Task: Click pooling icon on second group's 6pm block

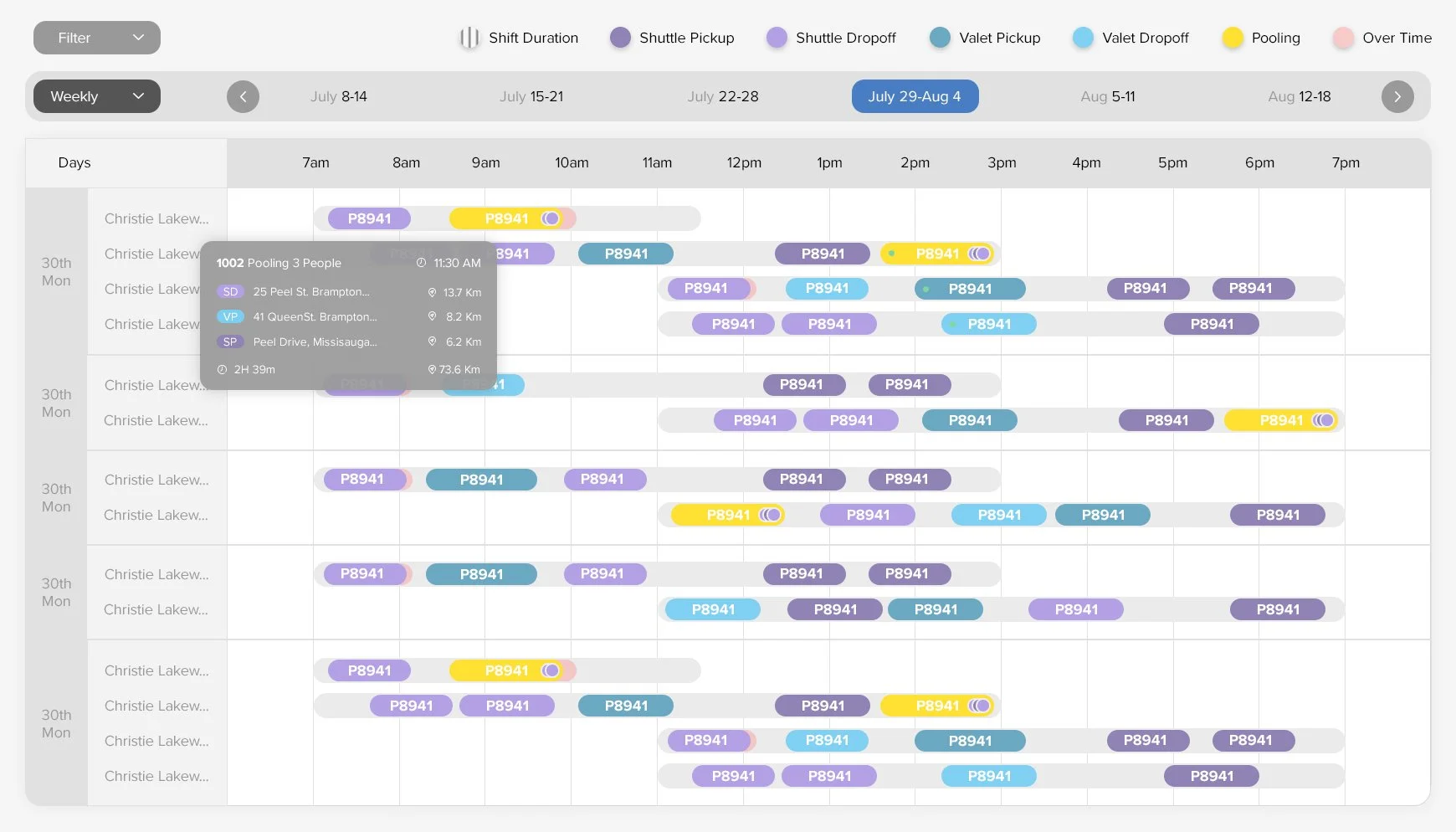Action: click(1323, 420)
